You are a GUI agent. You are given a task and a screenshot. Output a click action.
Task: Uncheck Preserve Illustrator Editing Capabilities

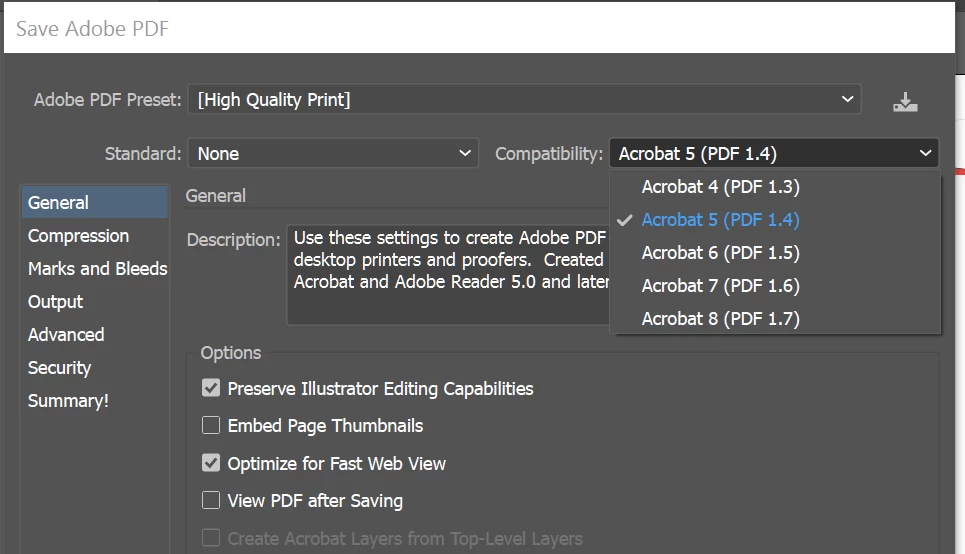click(211, 388)
